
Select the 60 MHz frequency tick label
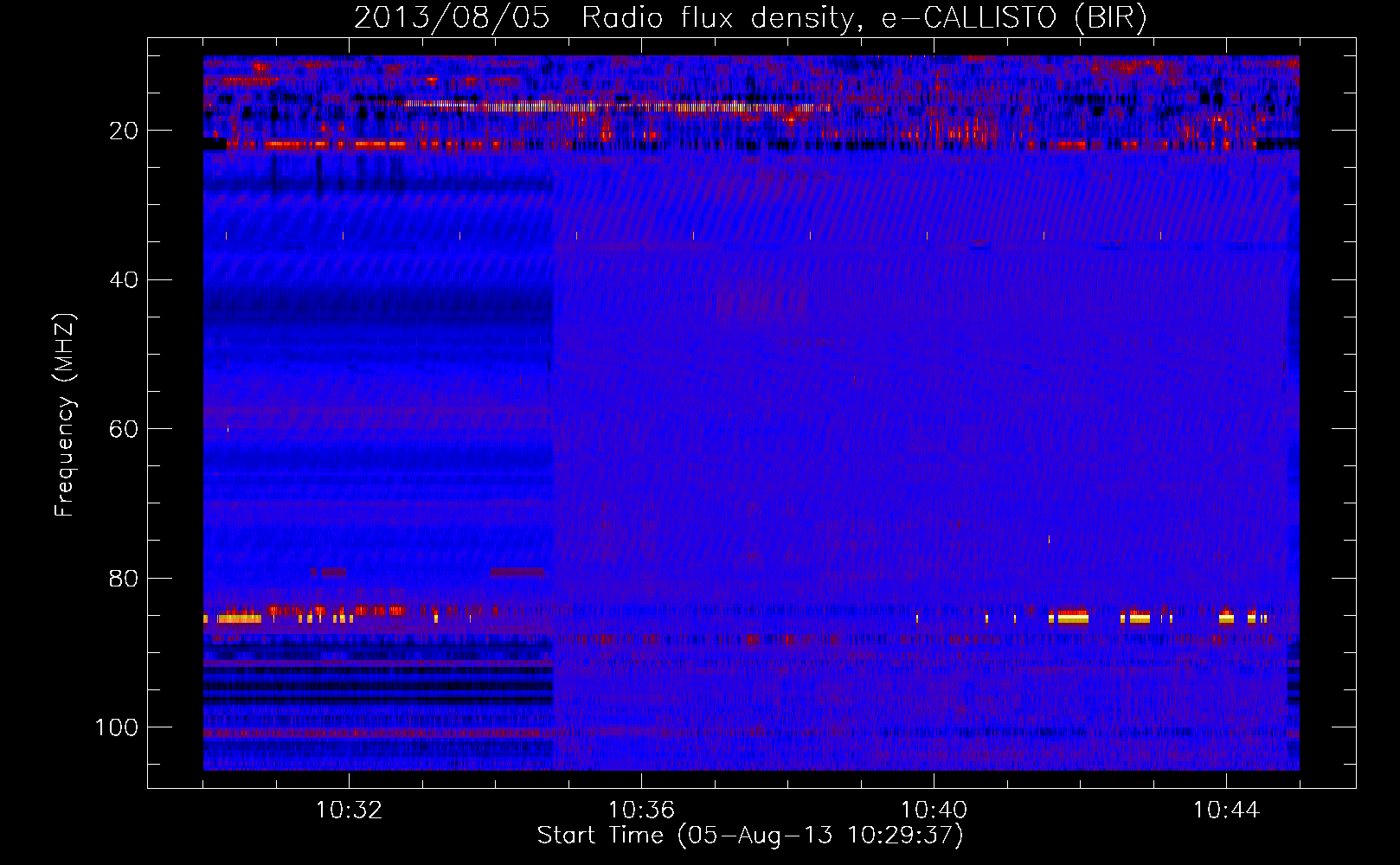(125, 429)
